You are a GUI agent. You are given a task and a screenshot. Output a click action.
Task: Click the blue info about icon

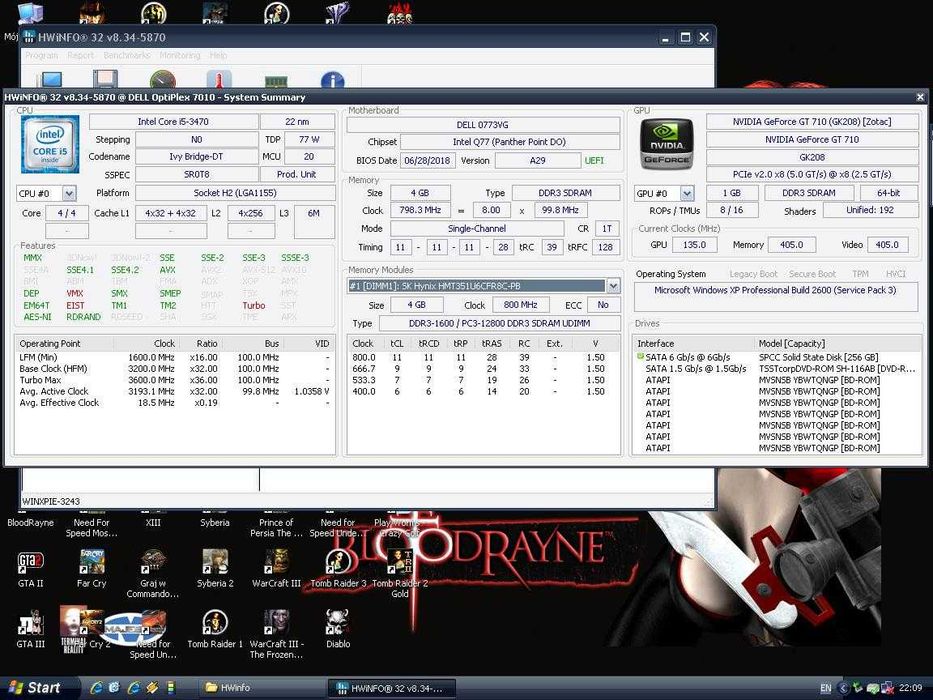pos(332,80)
